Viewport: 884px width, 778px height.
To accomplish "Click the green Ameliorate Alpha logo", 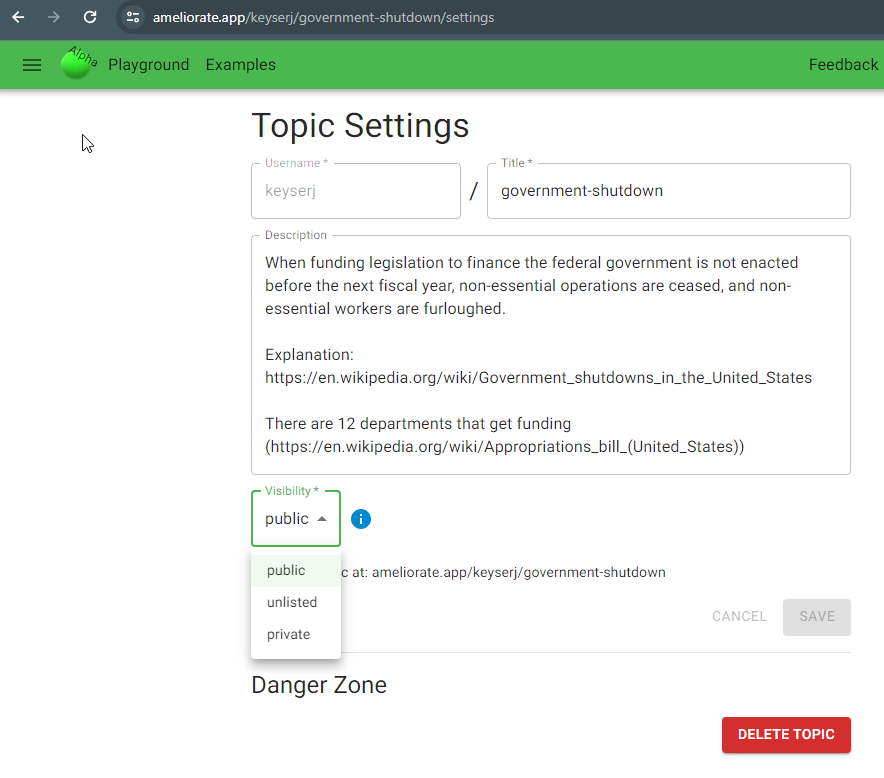I will tap(78, 63).
